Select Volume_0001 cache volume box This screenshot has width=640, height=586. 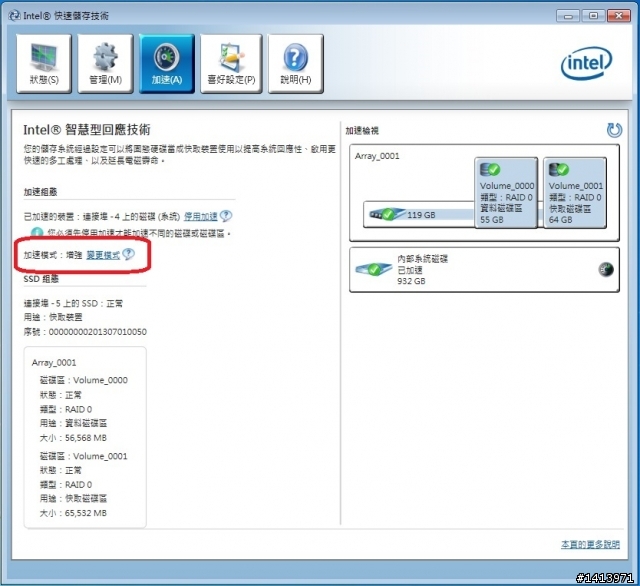(x=575, y=193)
